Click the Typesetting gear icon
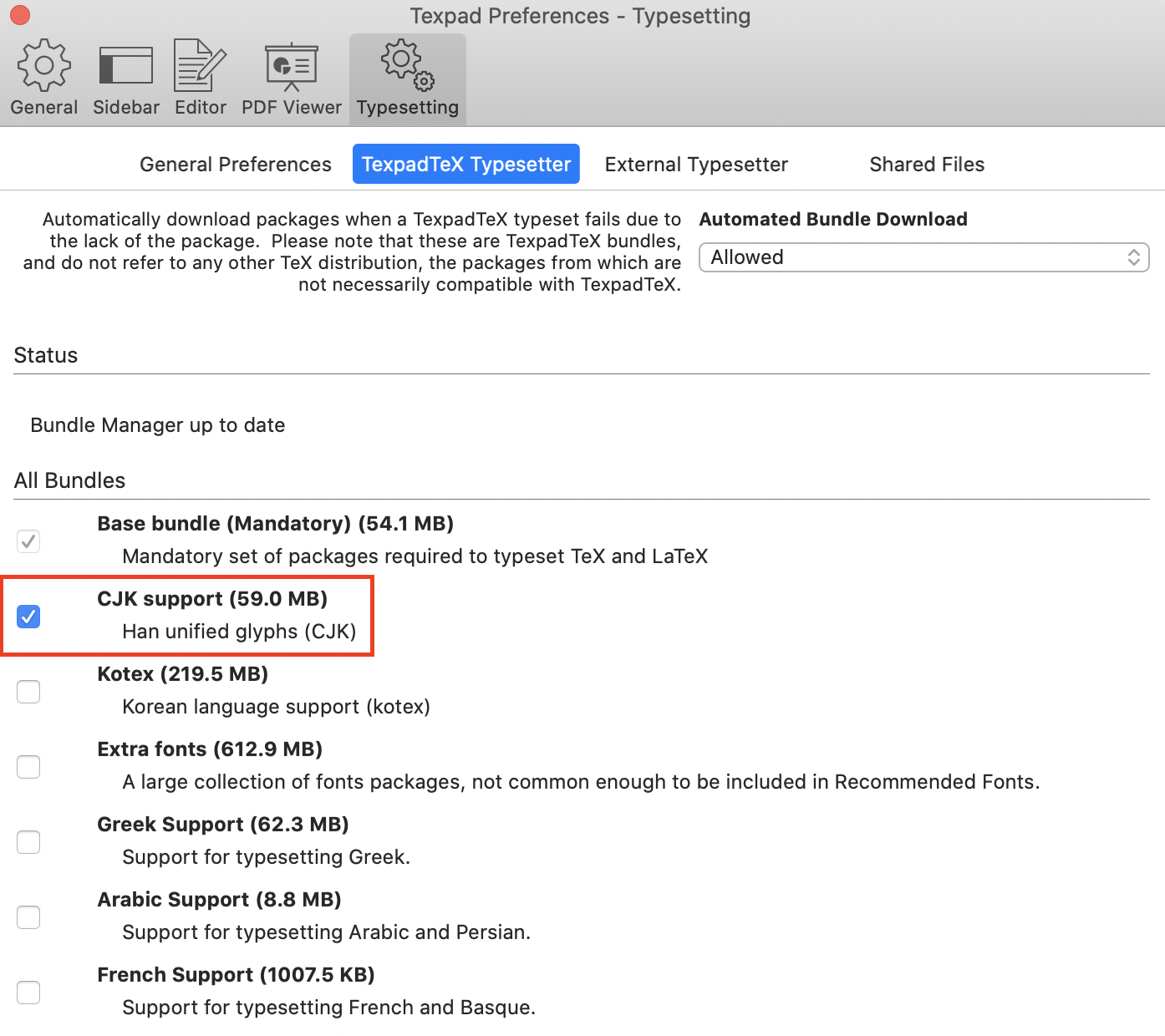 (x=407, y=75)
